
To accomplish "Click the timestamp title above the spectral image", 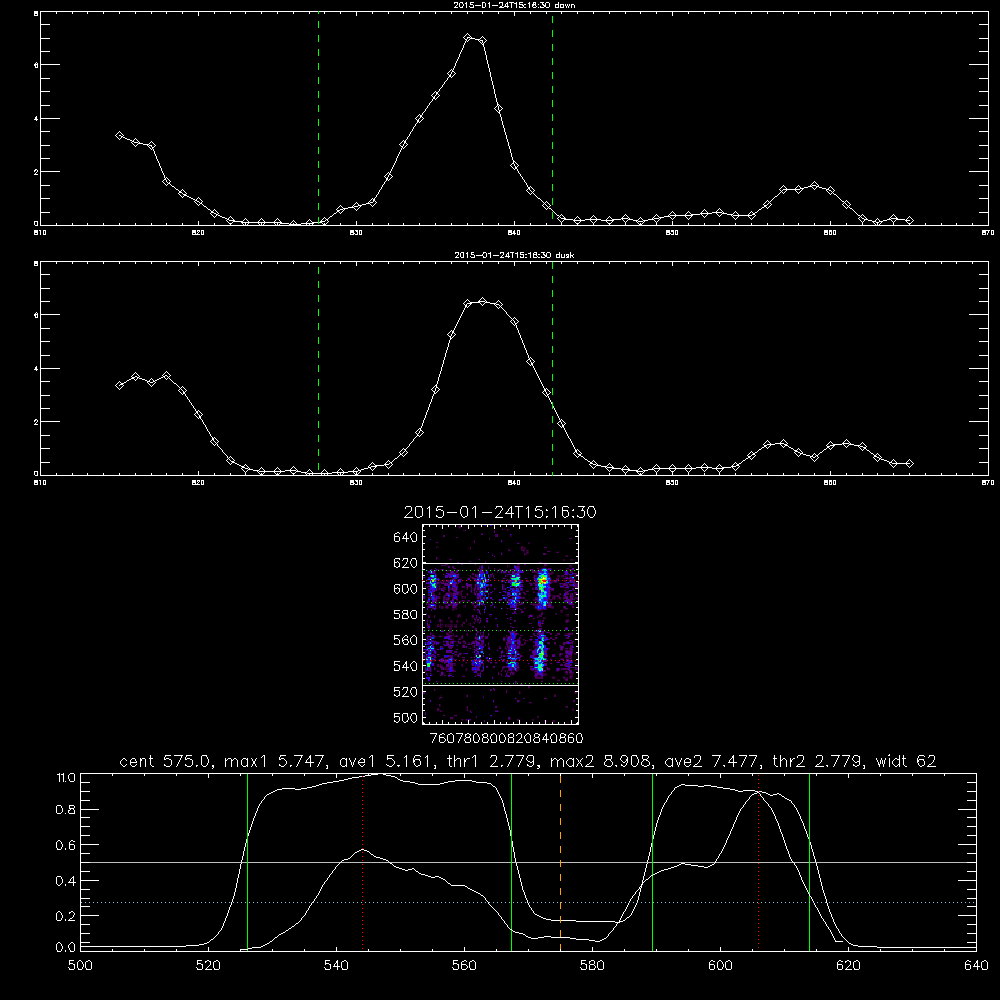I will click(500, 512).
